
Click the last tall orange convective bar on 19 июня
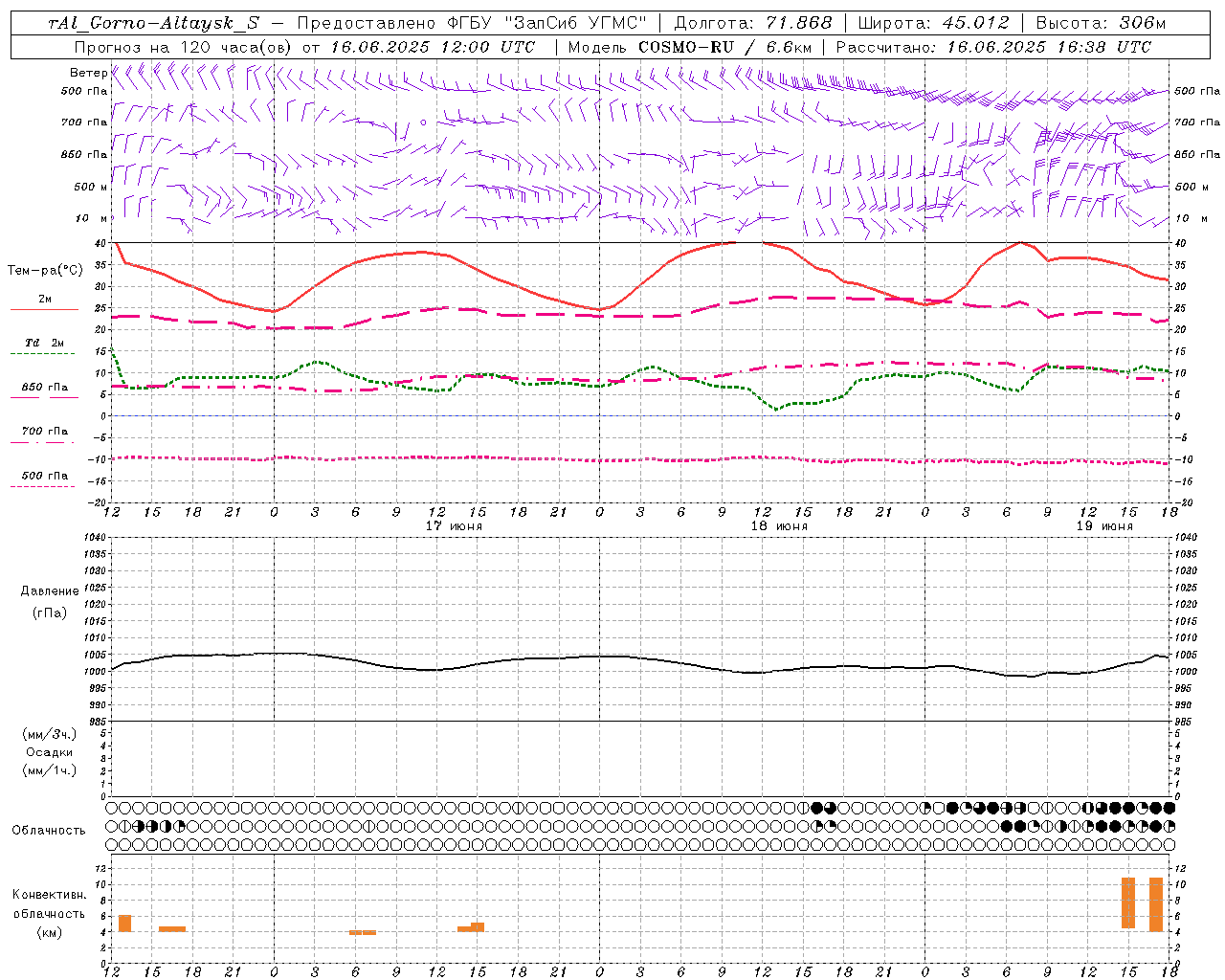pyautogui.click(x=1156, y=903)
